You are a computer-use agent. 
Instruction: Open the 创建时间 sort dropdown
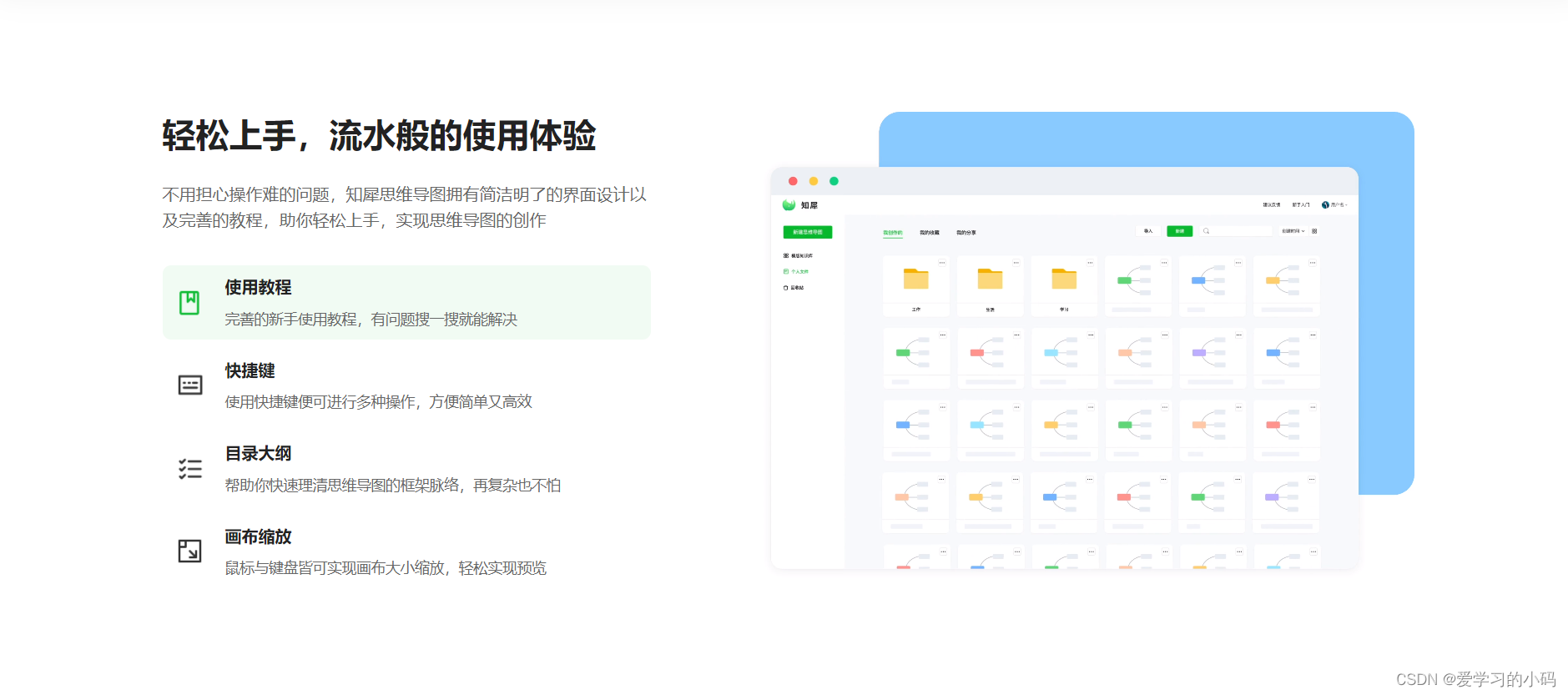pos(1293,231)
